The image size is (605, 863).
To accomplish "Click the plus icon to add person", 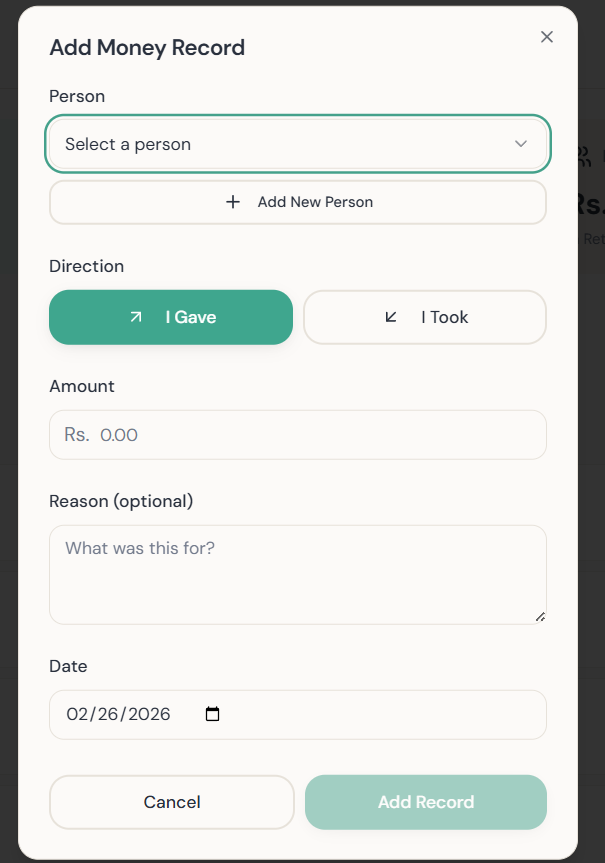I will pyautogui.click(x=233, y=201).
